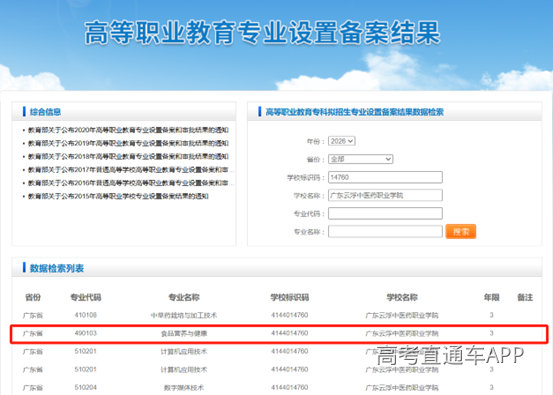The width and height of the screenshot is (553, 395).
Task: Click the 备注 column header
Action: click(525, 297)
